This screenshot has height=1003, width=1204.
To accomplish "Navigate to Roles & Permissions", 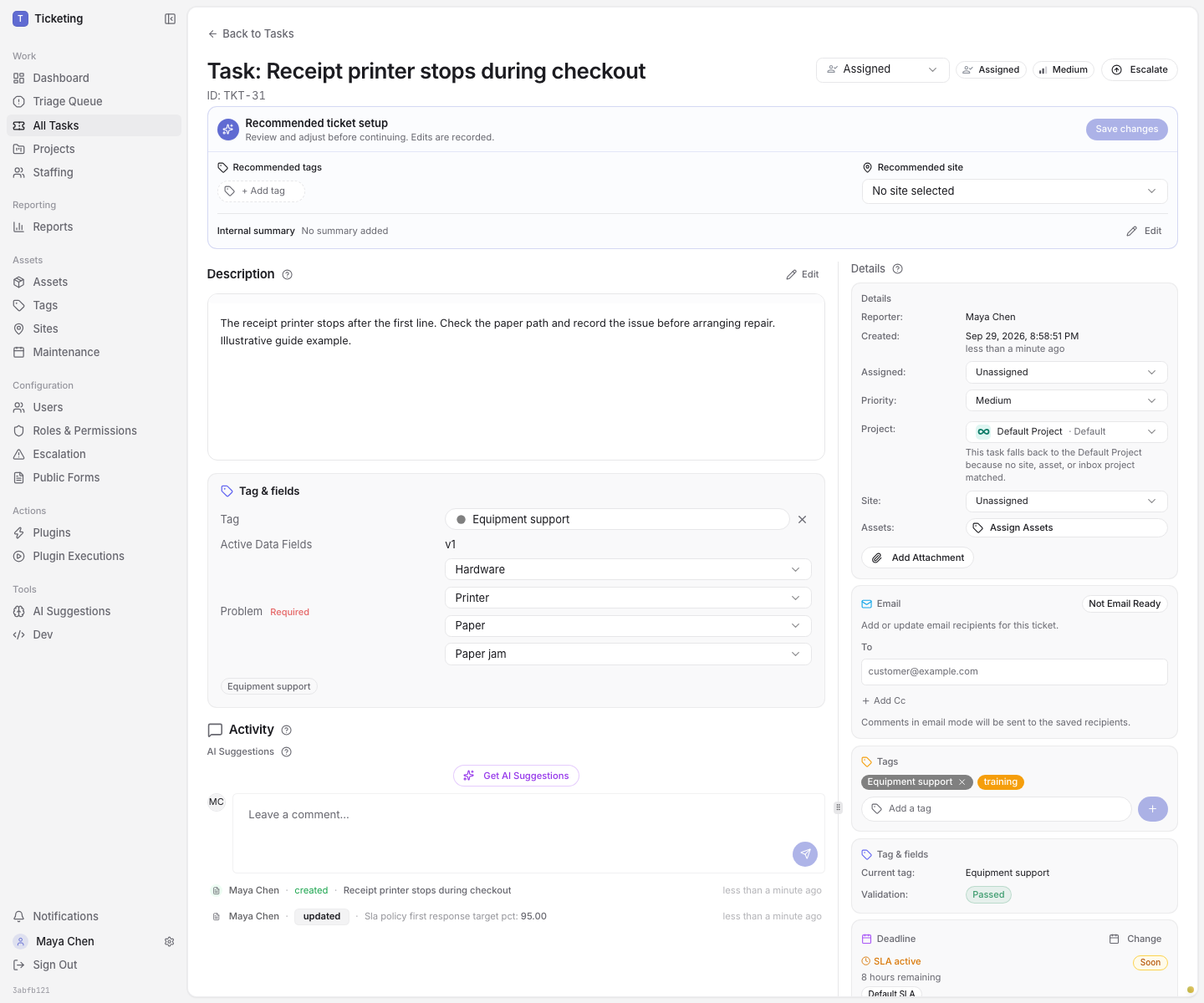I will point(94,430).
